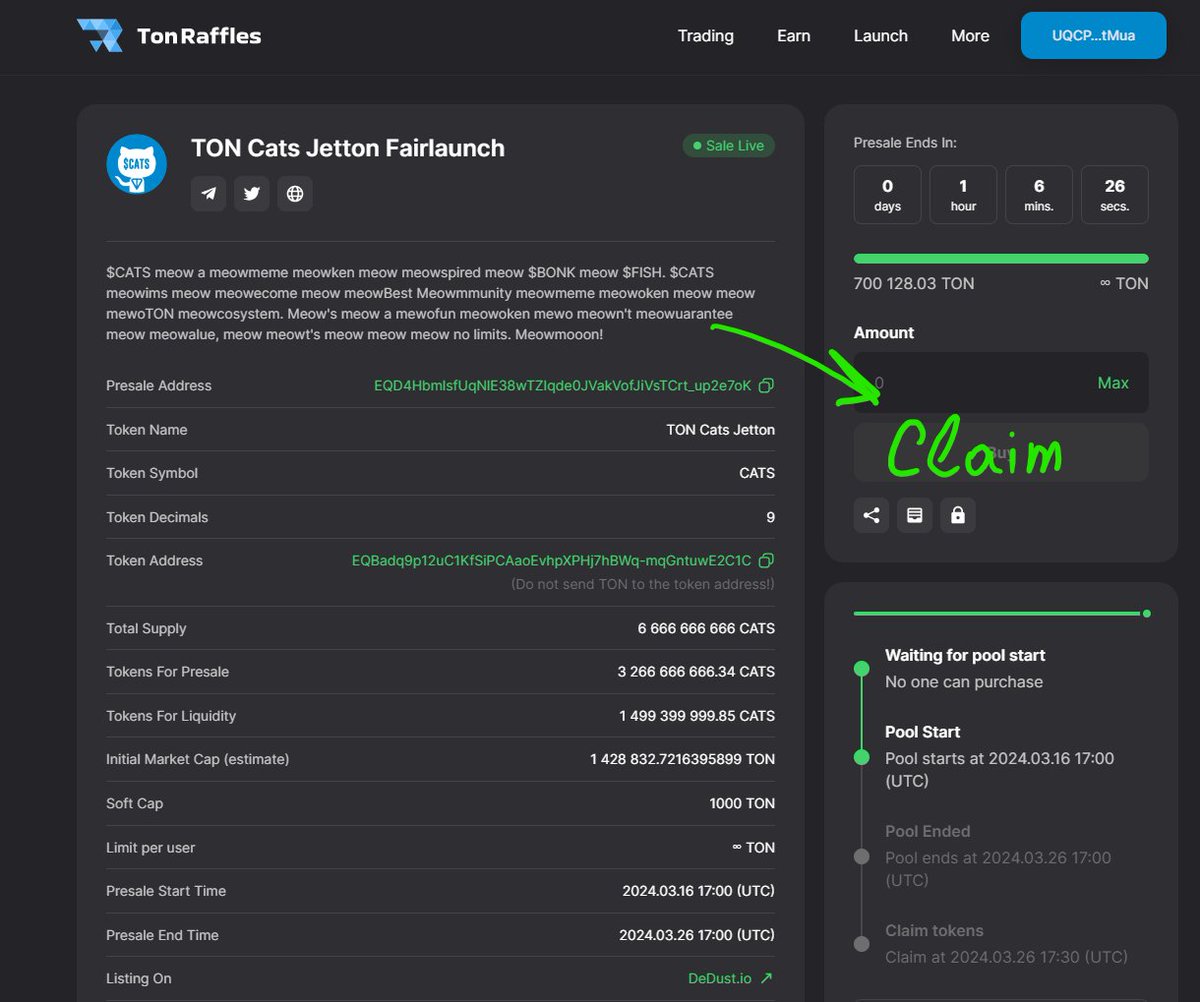
Task: Click the Tokens For Presale value
Action: click(696, 672)
